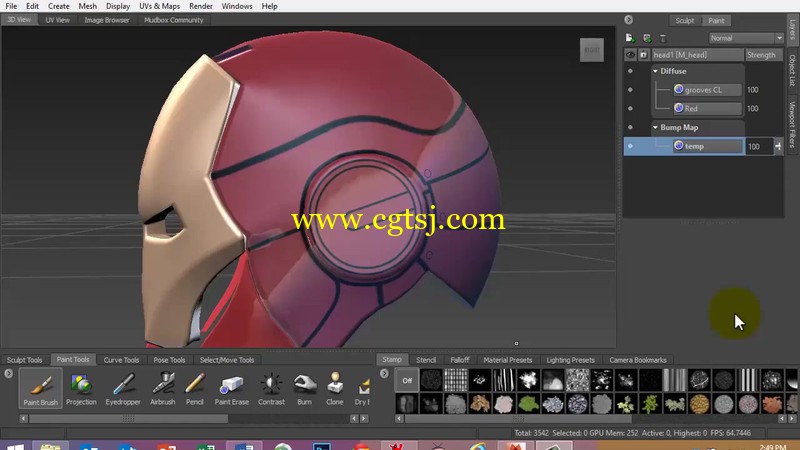Image resolution: width=800 pixels, height=450 pixels.
Task: Open the Render menu
Action: coord(201,6)
